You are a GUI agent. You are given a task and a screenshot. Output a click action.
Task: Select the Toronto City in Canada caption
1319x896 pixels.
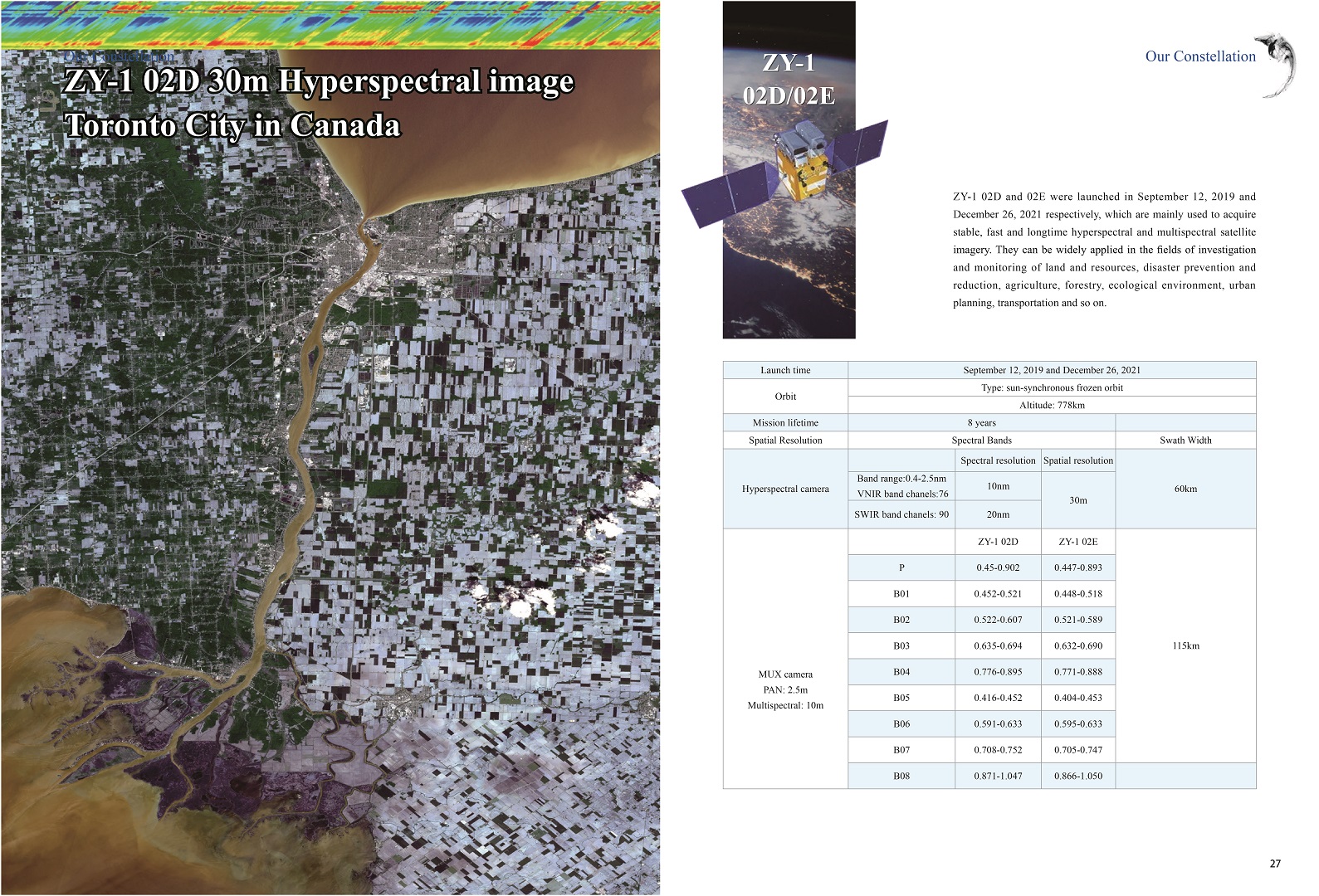click(x=232, y=126)
